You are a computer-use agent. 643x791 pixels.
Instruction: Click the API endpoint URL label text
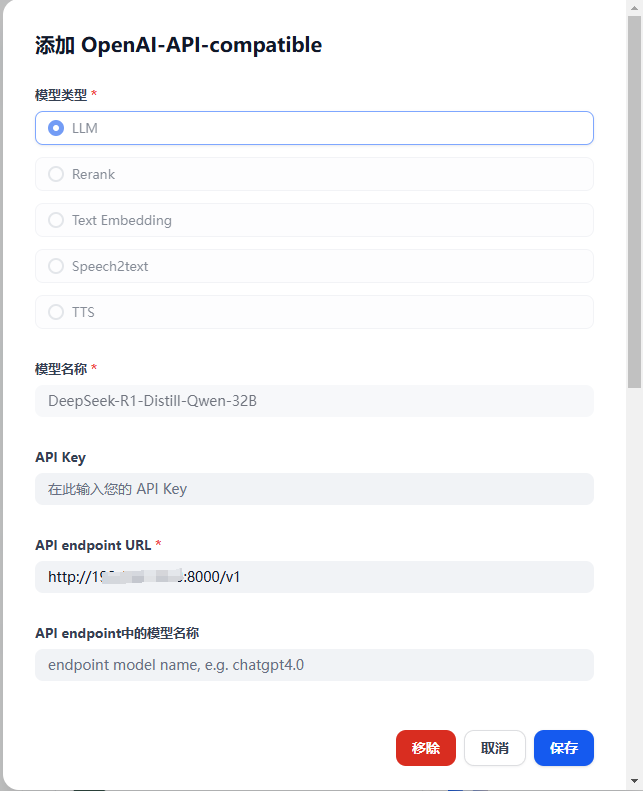pos(93,545)
